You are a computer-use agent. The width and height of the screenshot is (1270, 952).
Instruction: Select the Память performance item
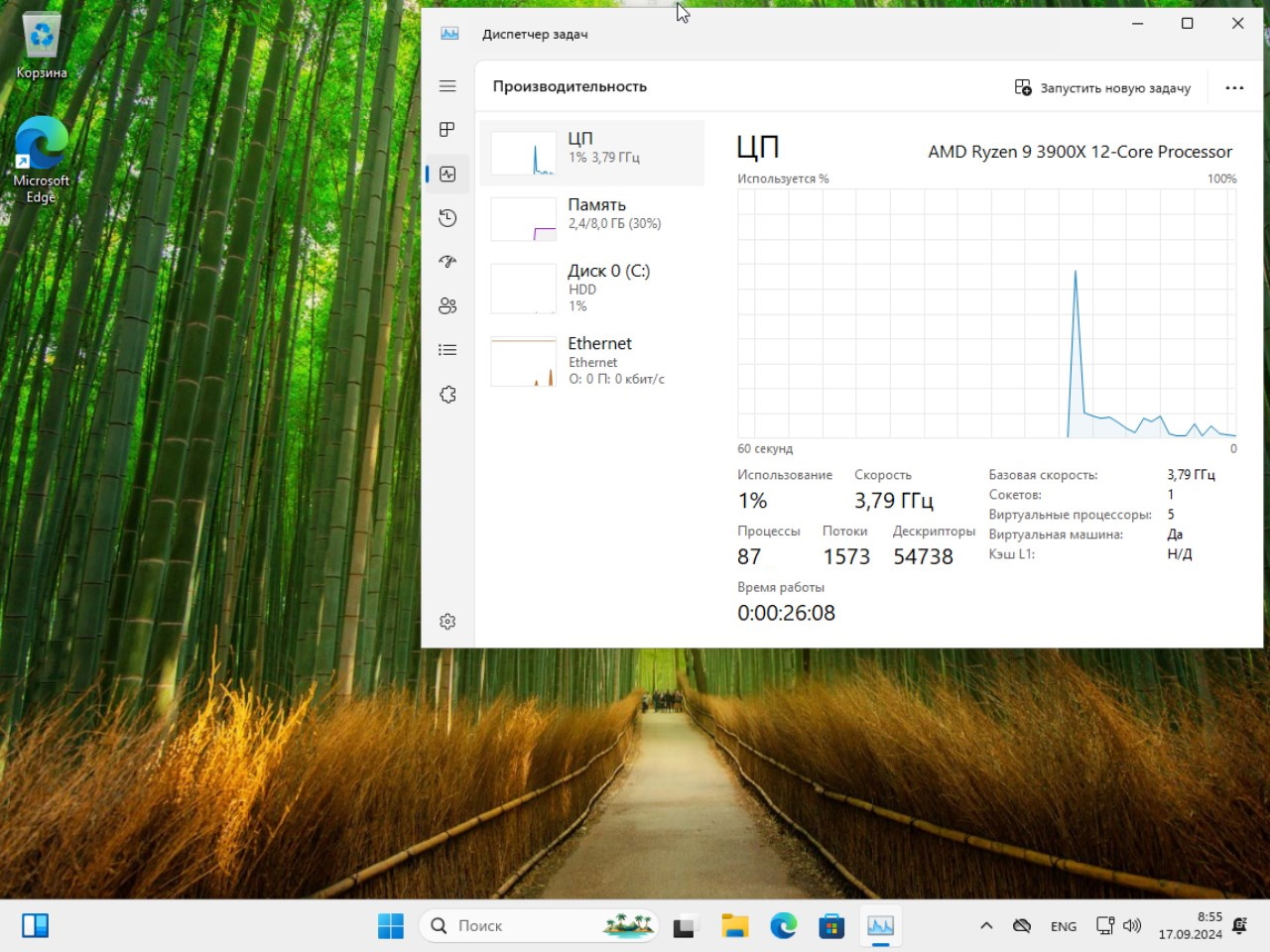pos(592,218)
